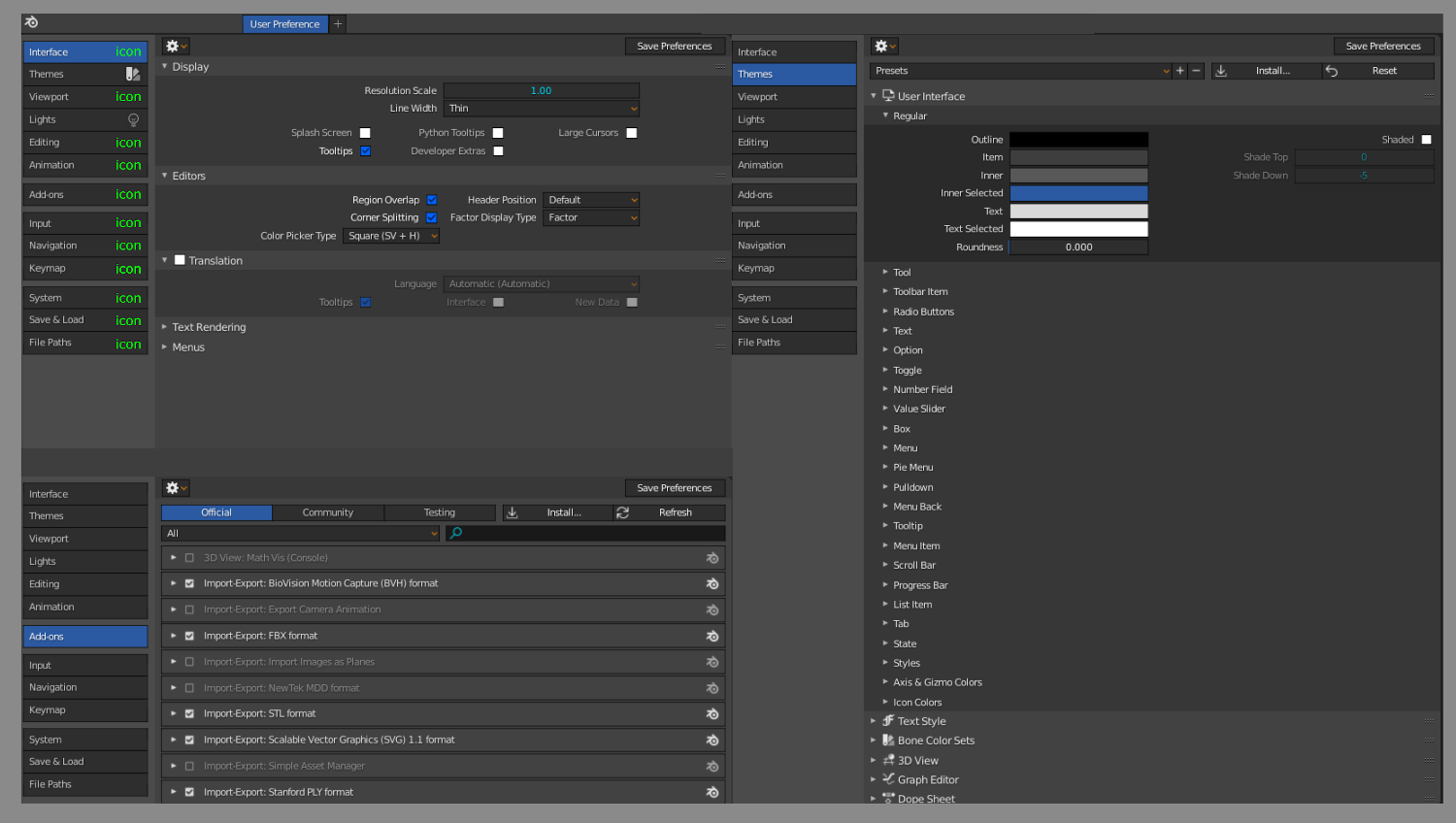Click the Bone Color Sets icon
Screen dimensions: 1456x823
click(888, 741)
